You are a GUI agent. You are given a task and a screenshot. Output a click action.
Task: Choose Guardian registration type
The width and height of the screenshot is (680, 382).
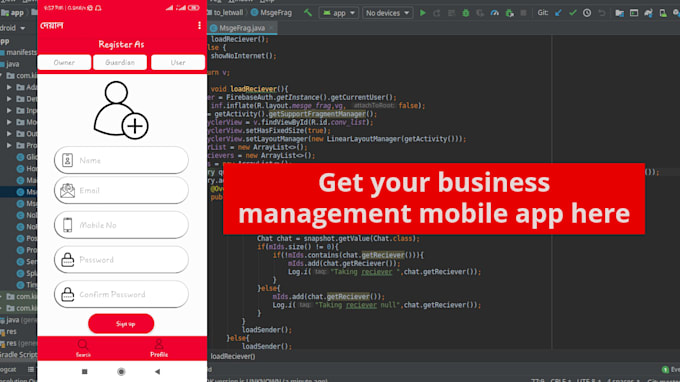coord(120,62)
